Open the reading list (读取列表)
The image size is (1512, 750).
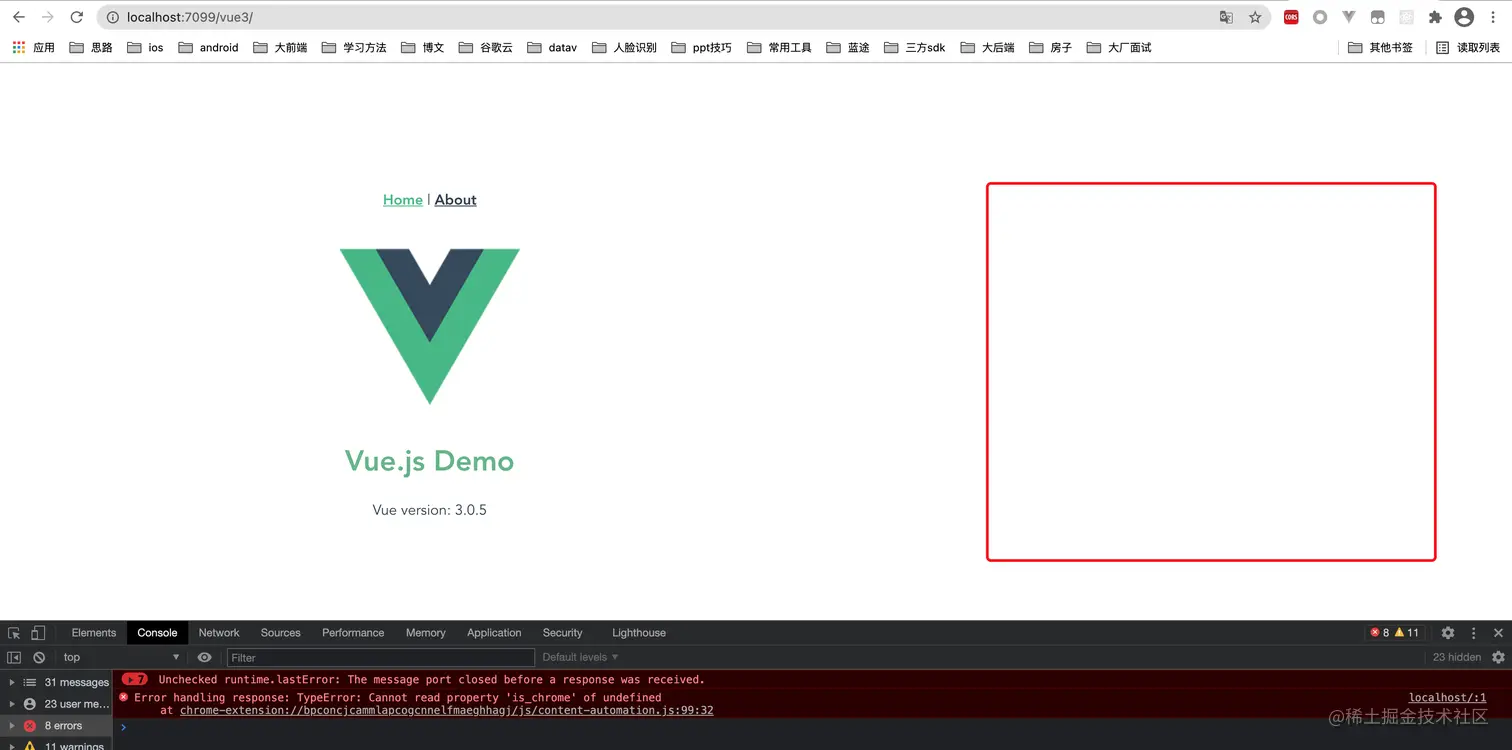[1468, 47]
